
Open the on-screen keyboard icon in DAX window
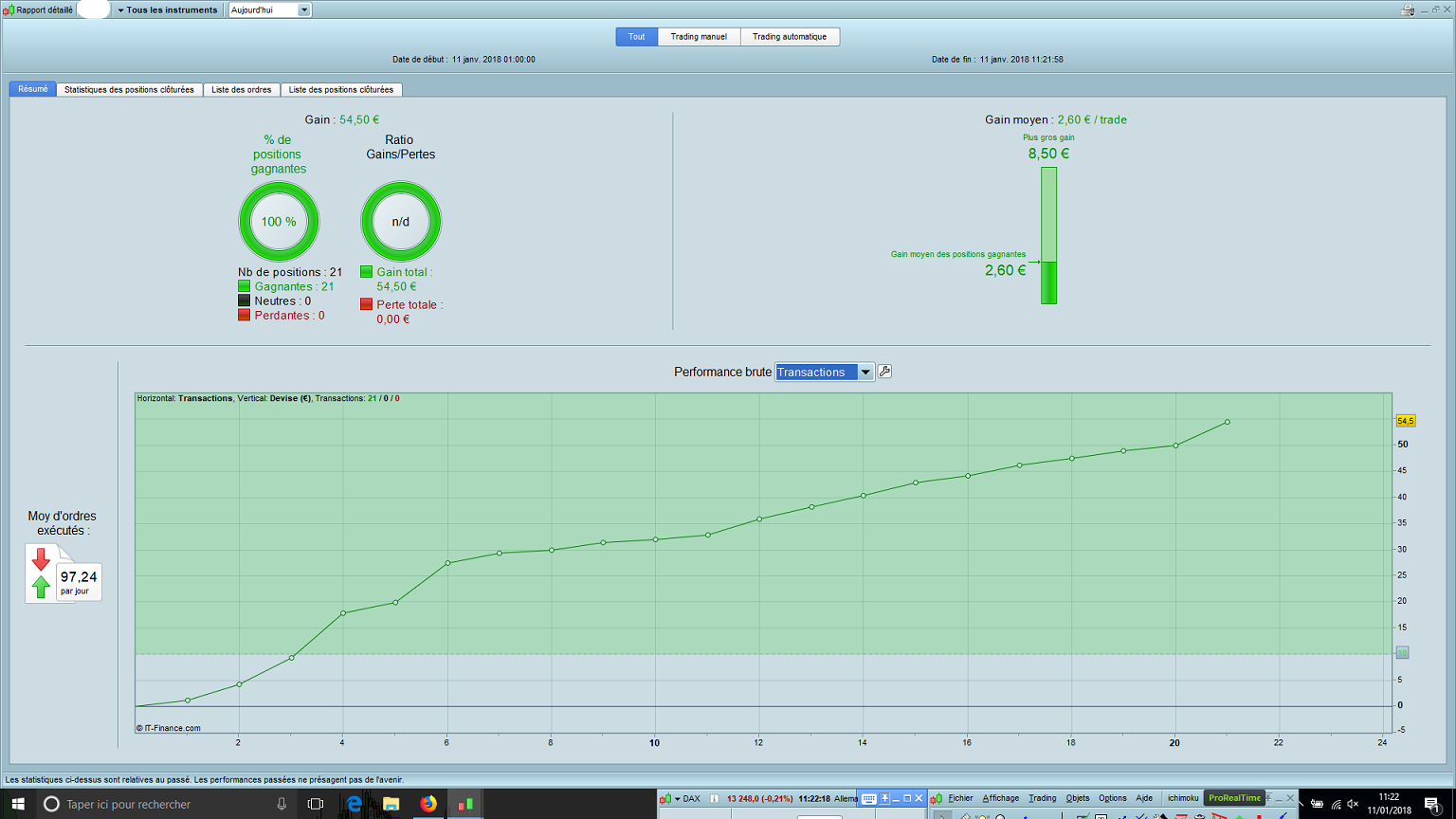tap(868, 798)
